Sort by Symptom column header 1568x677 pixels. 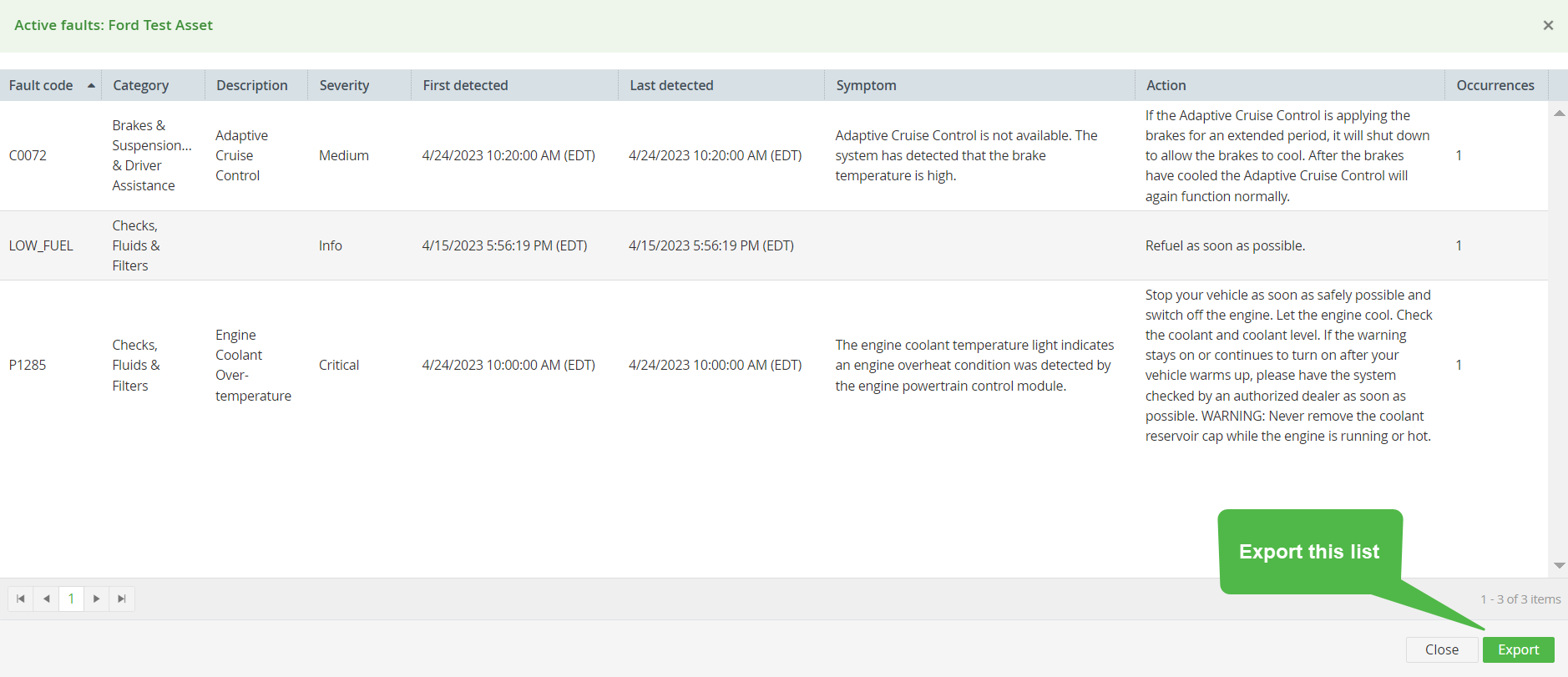[866, 85]
